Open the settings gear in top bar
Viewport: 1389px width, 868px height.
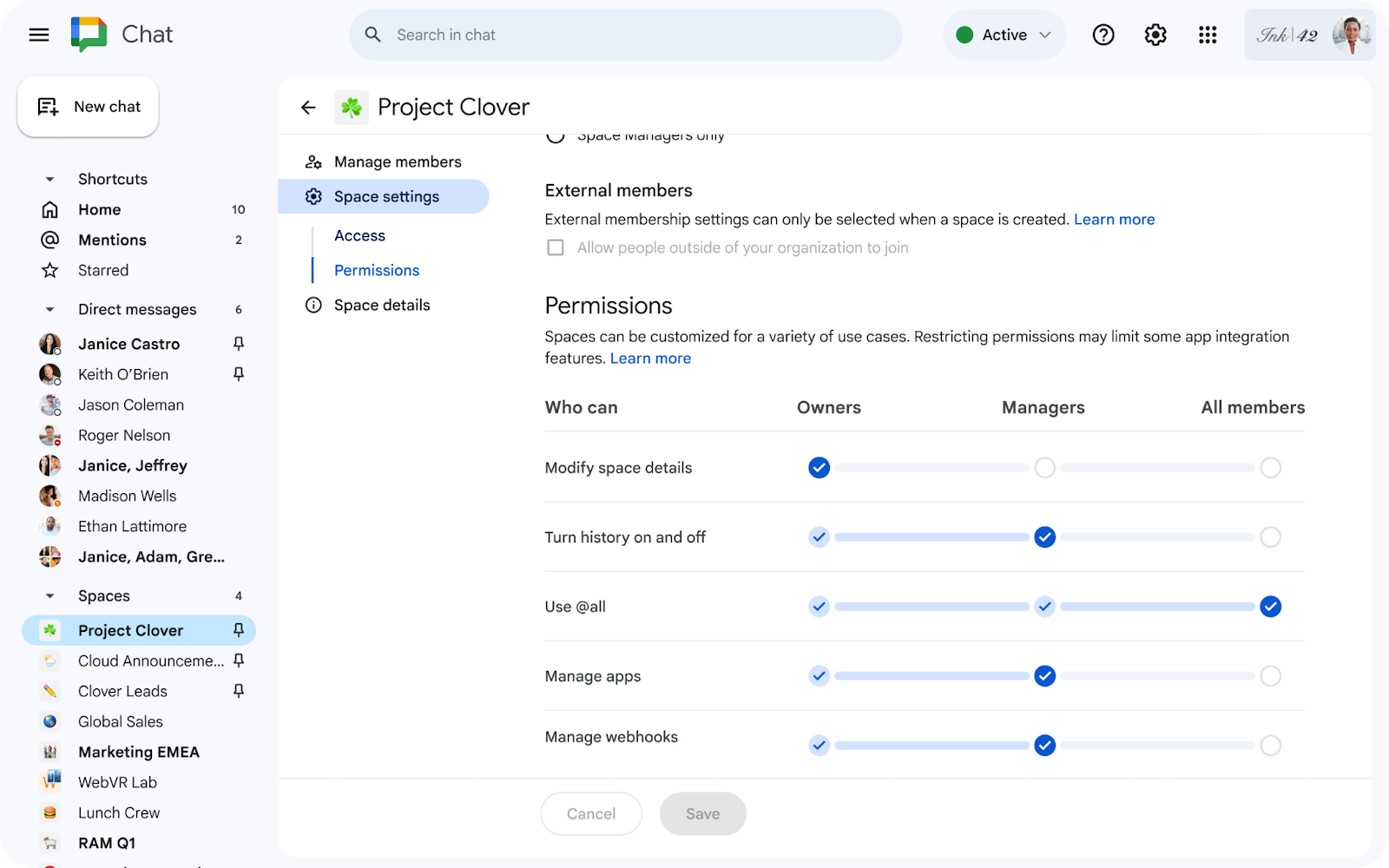1155,35
